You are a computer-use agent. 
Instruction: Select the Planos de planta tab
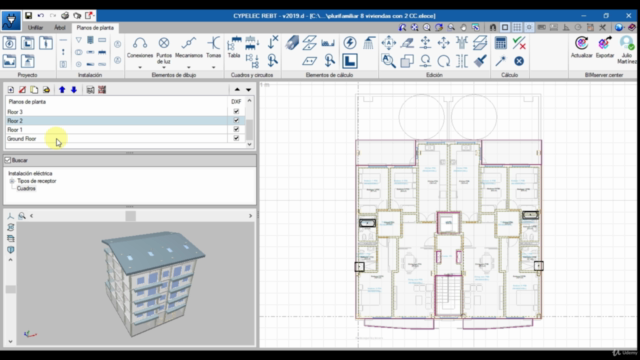pyautogui.click(x=95, y=28)
